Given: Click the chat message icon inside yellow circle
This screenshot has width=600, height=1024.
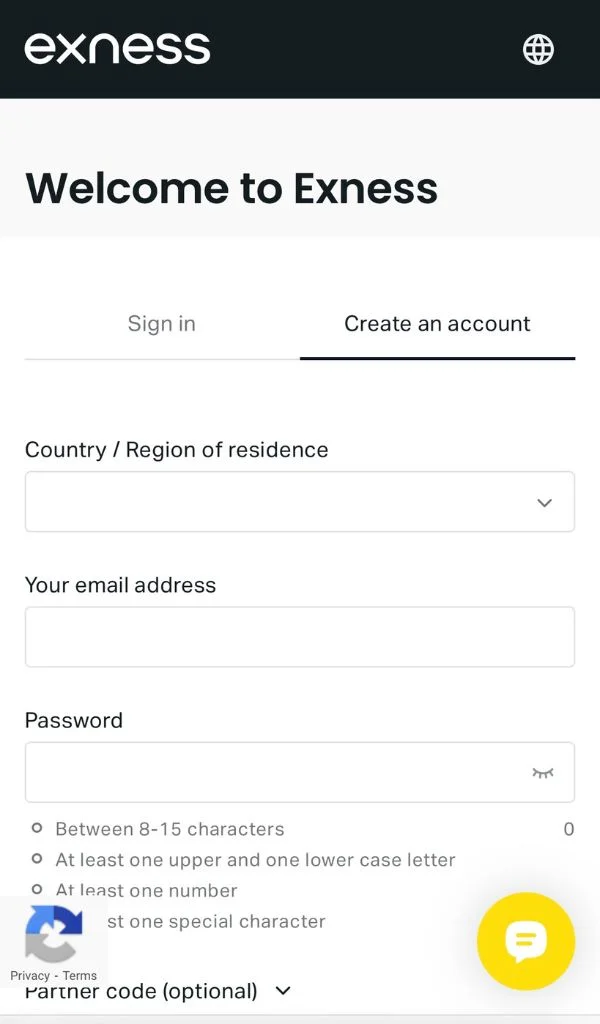Looking at the screenshot, I should (x=526, y=941).
